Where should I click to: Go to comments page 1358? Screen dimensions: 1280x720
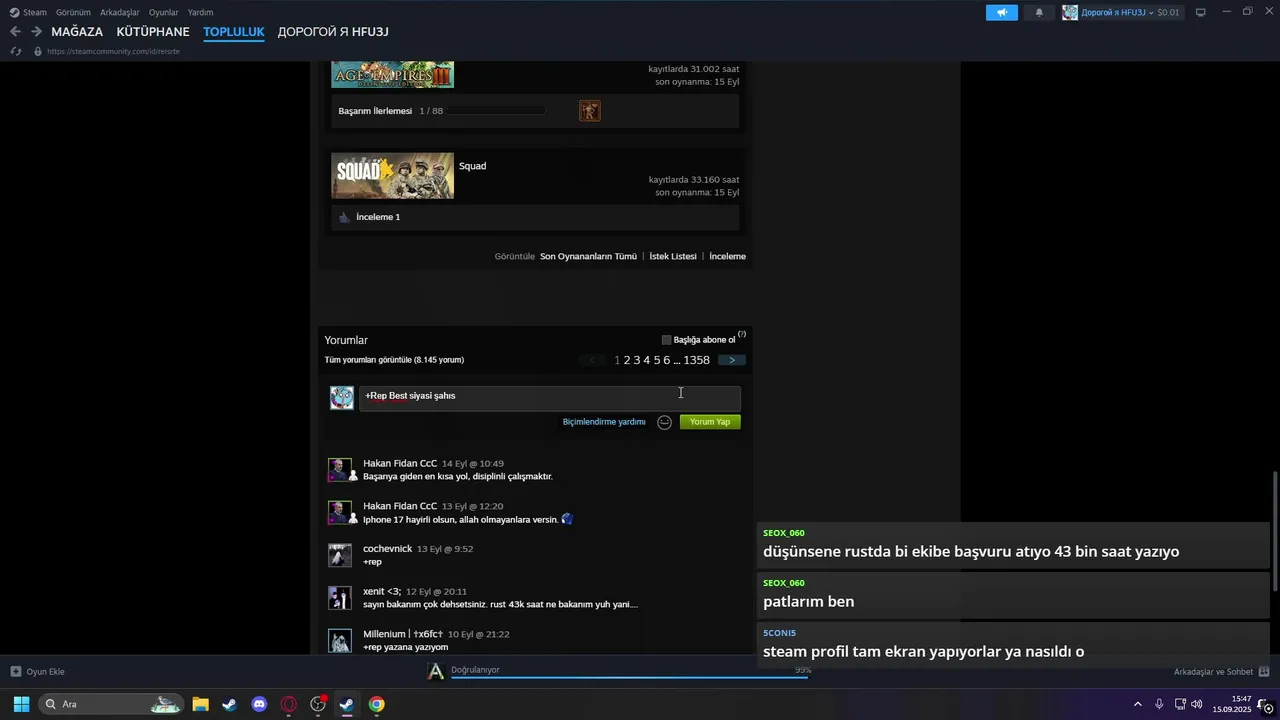697,360
